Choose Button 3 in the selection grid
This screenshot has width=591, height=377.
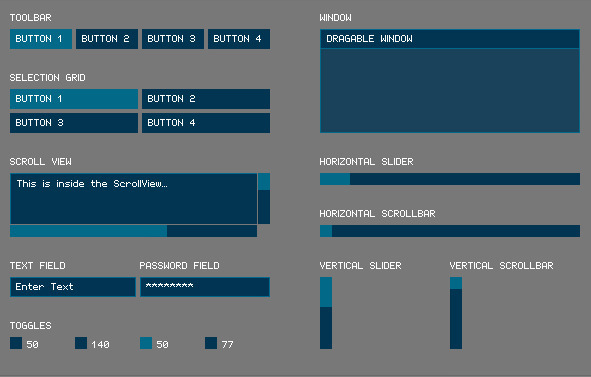(74, 123)
